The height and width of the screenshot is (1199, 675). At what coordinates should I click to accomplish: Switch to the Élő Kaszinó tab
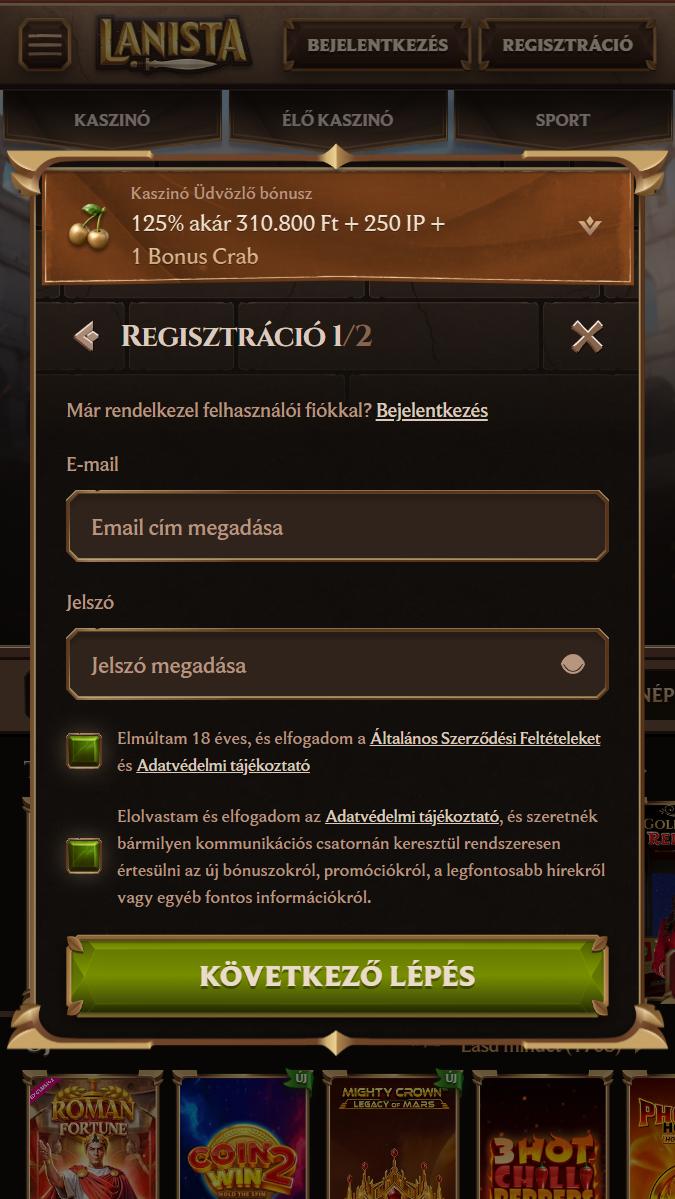pos(337,119)
